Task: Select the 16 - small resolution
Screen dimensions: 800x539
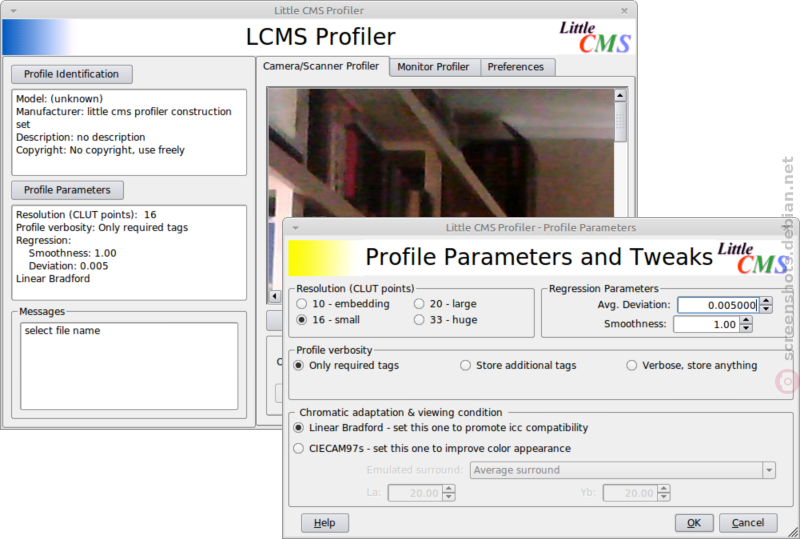Action: [x=328, y=320]
